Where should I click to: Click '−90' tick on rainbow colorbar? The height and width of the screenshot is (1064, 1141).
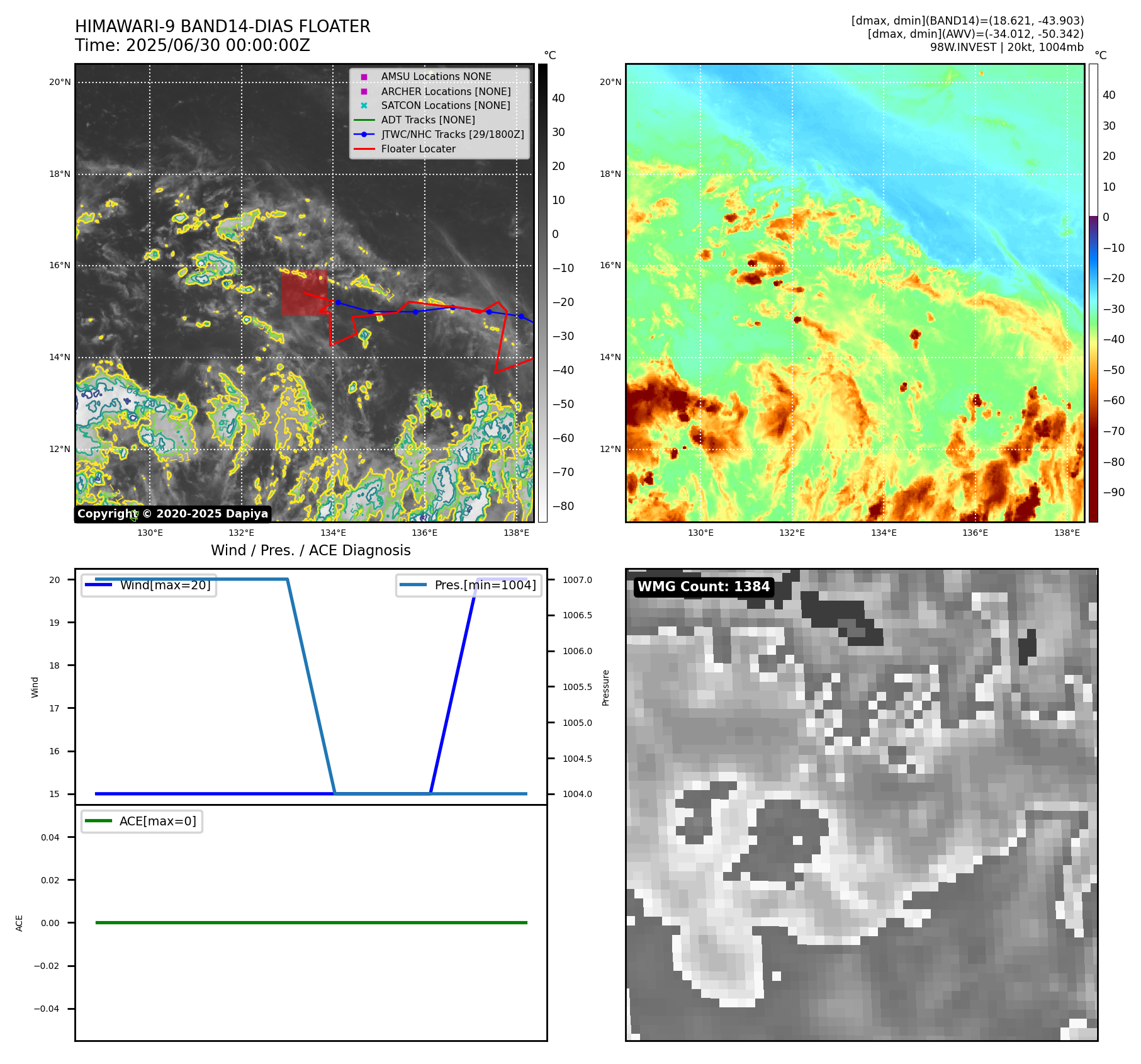pos(1114,492)
